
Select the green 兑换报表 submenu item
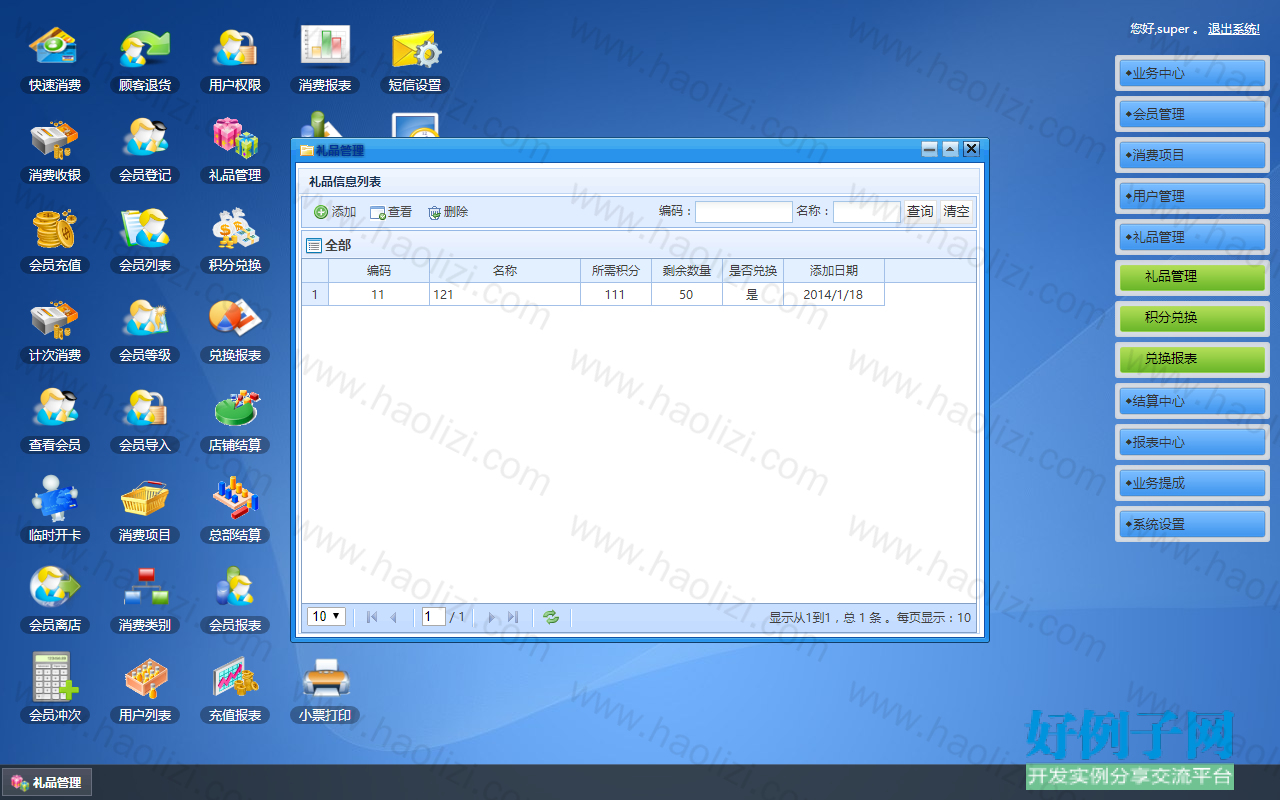(1192, 359)
